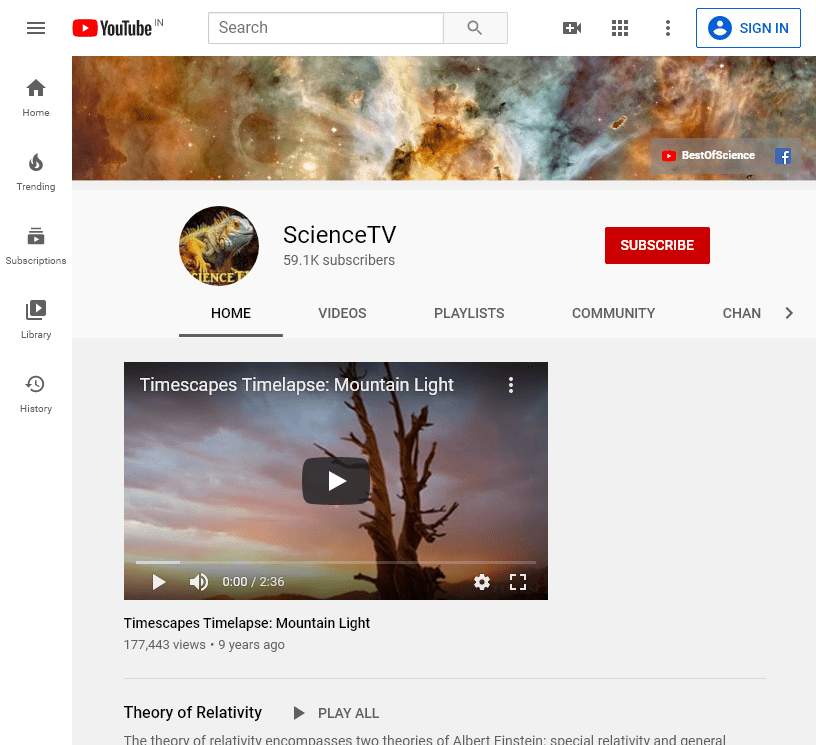Click the large center play button
Viewport: 816px width, 745px height.
[x=336, y=481]
